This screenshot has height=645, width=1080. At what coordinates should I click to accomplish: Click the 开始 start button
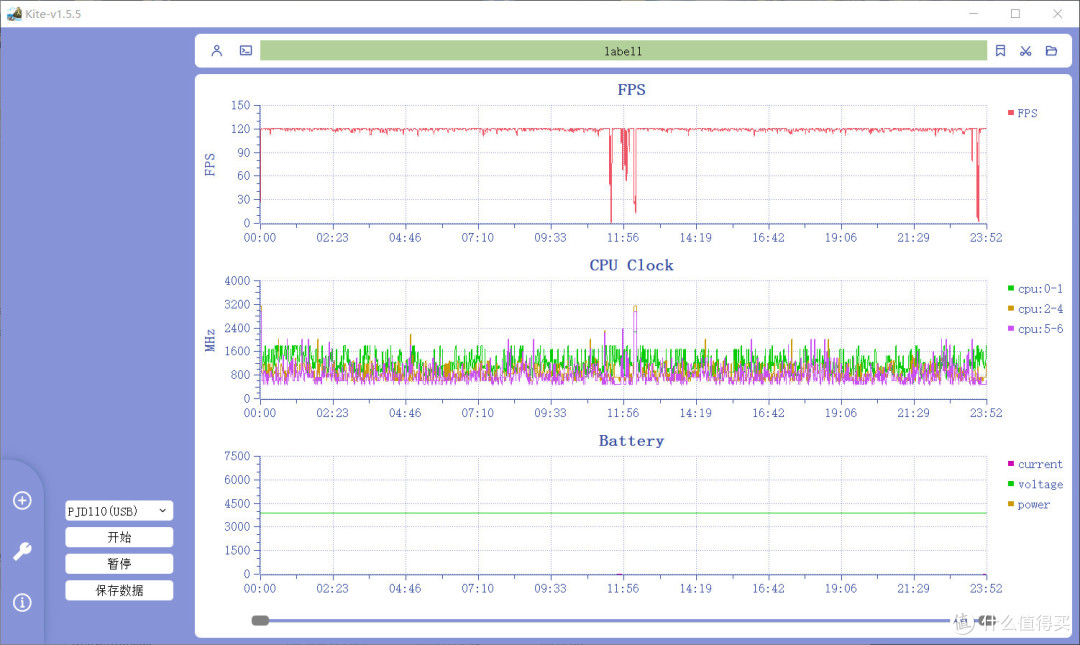[x=119, y=538]
